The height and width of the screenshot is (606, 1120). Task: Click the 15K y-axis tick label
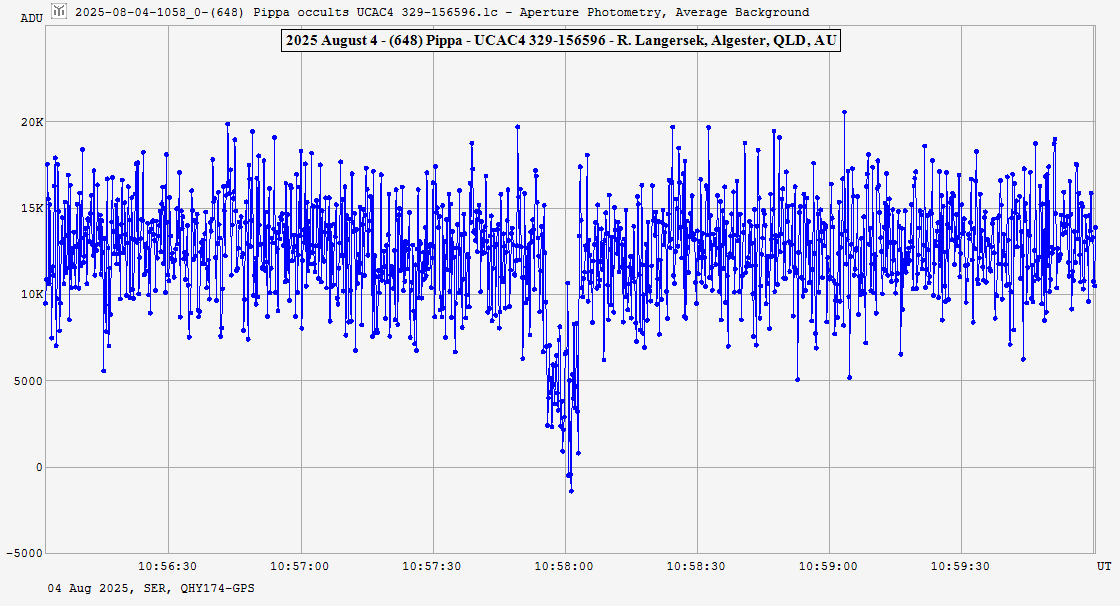pos(33,208)
